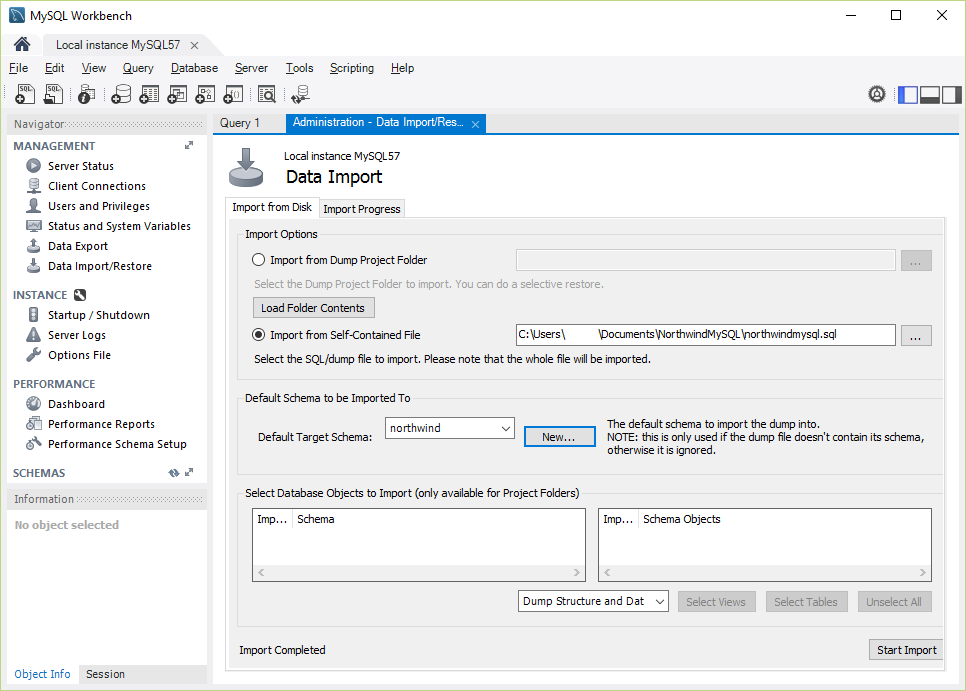The width and height of the screenshot is (966, 691).
Task: Switch to Import Progress tab
Action: [362, 209]
